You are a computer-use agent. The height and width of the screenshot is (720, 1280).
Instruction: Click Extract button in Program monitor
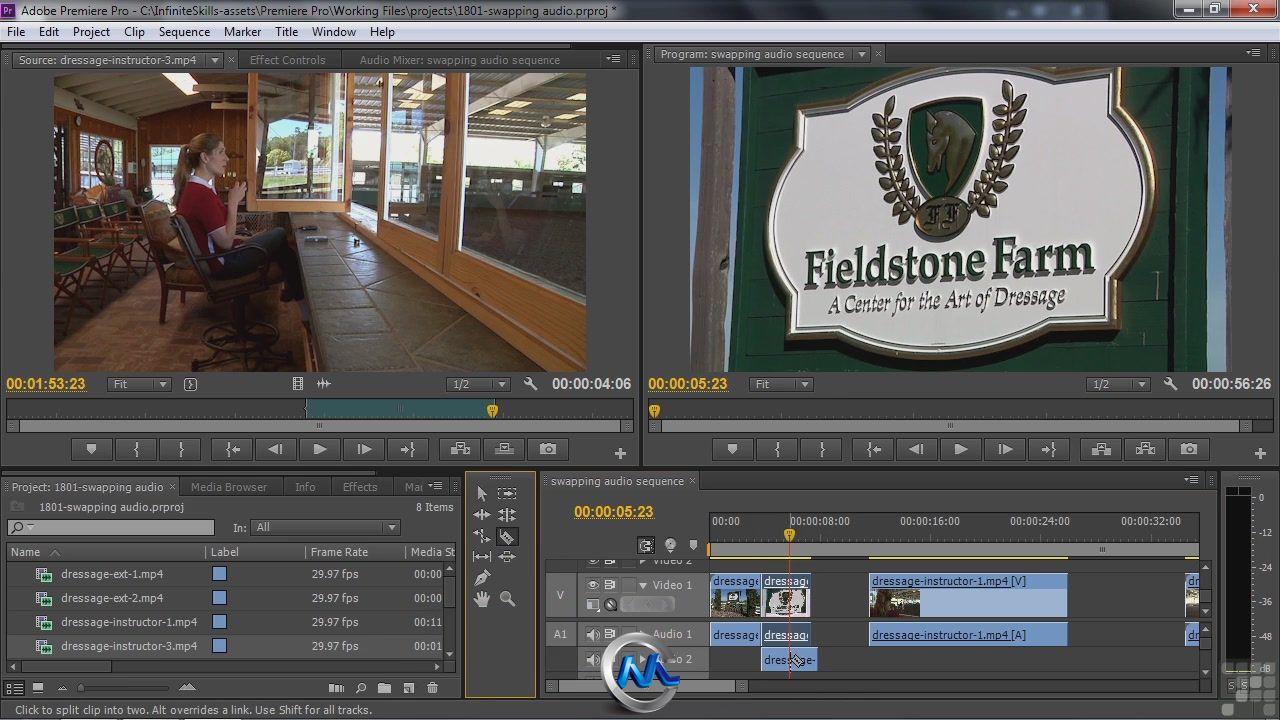(x=1145, y=450)
